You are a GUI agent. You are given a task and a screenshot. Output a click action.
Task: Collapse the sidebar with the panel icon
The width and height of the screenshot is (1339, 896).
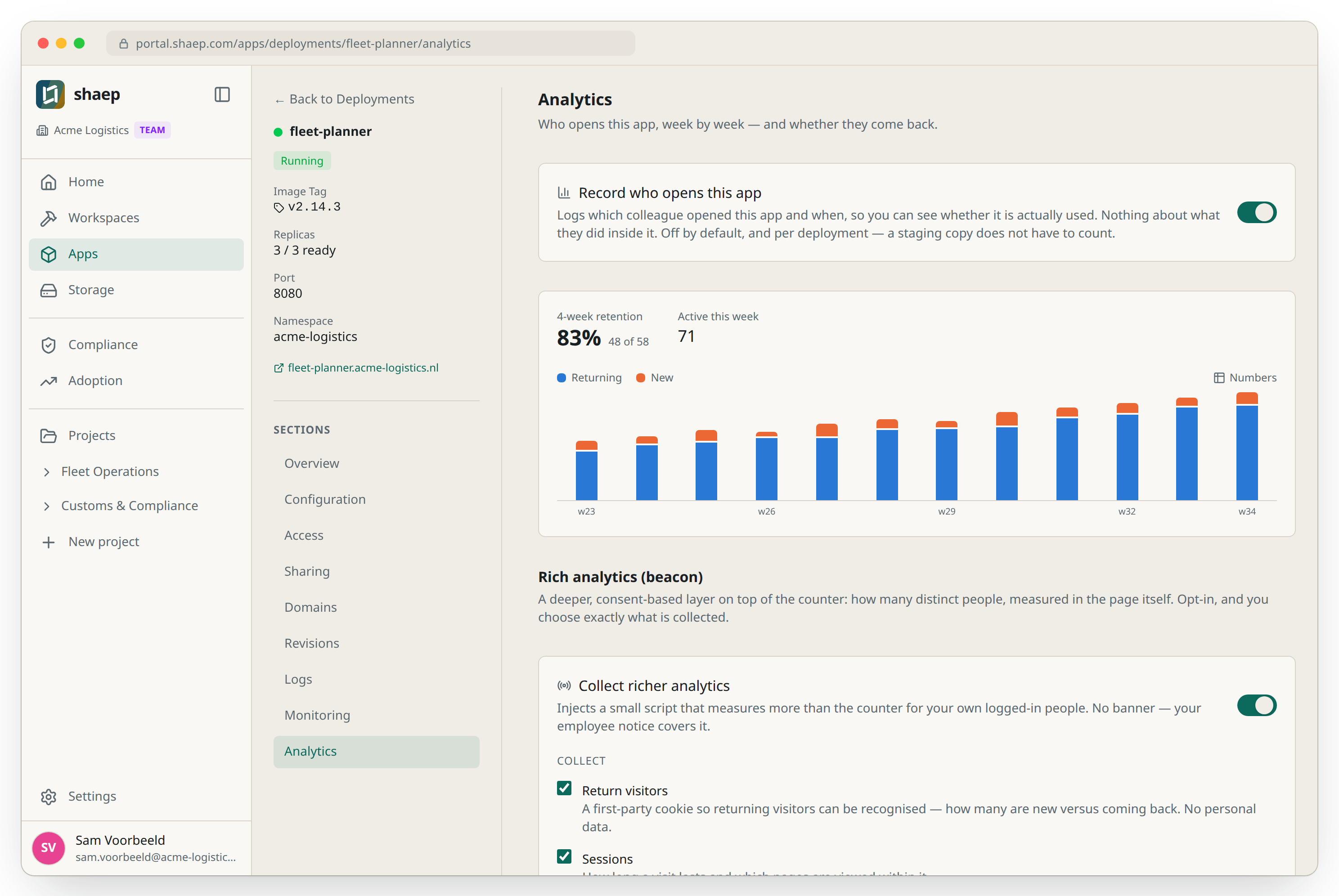pos(222,94)
